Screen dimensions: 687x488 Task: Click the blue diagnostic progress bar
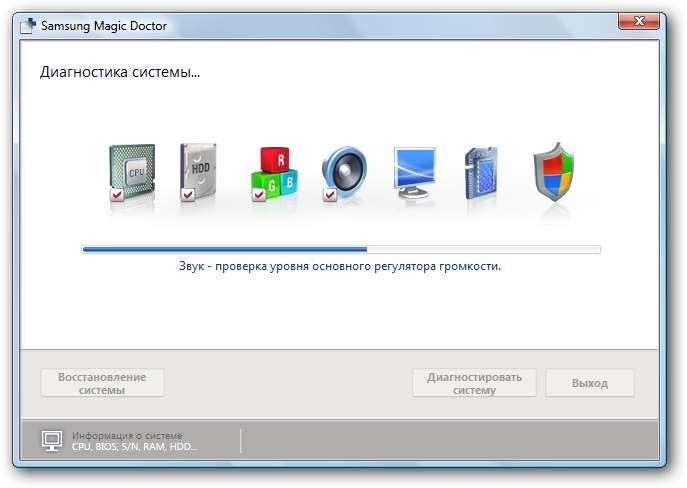[x=341, y=250]
